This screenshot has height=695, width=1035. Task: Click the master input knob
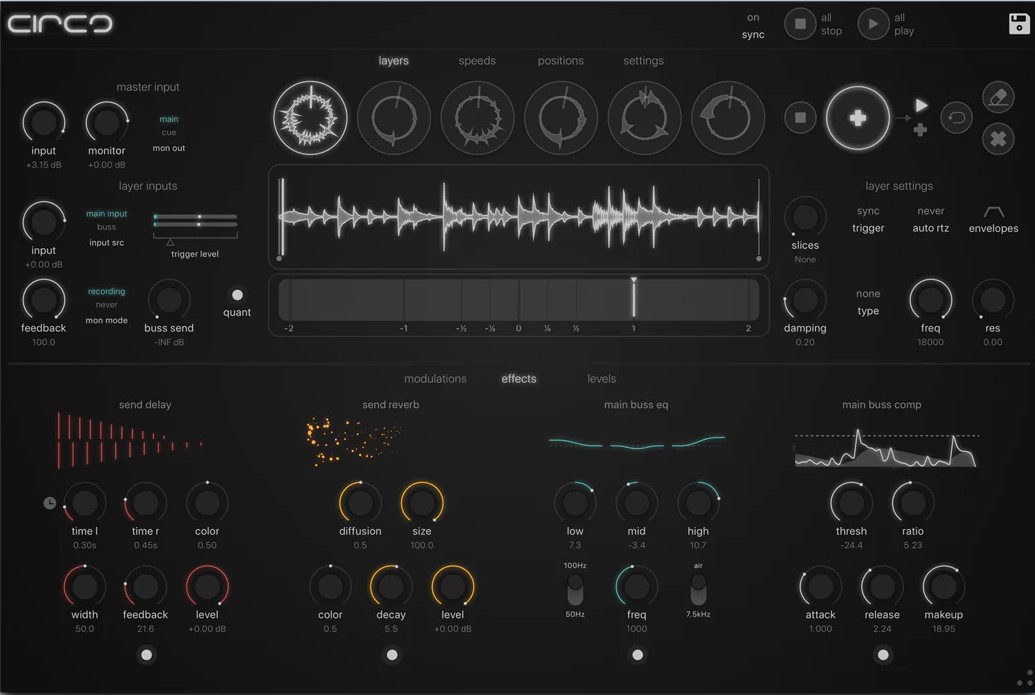coord(44,122)
